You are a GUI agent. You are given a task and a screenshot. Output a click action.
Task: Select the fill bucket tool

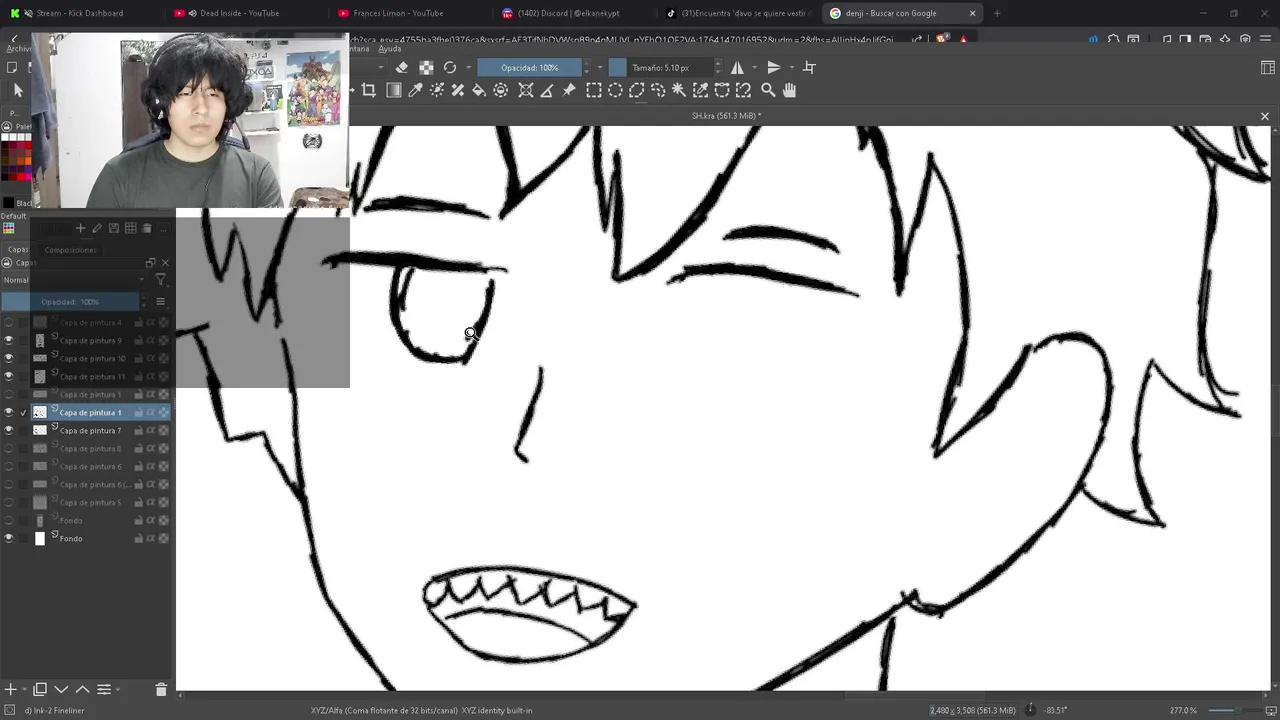pos(479,90)
